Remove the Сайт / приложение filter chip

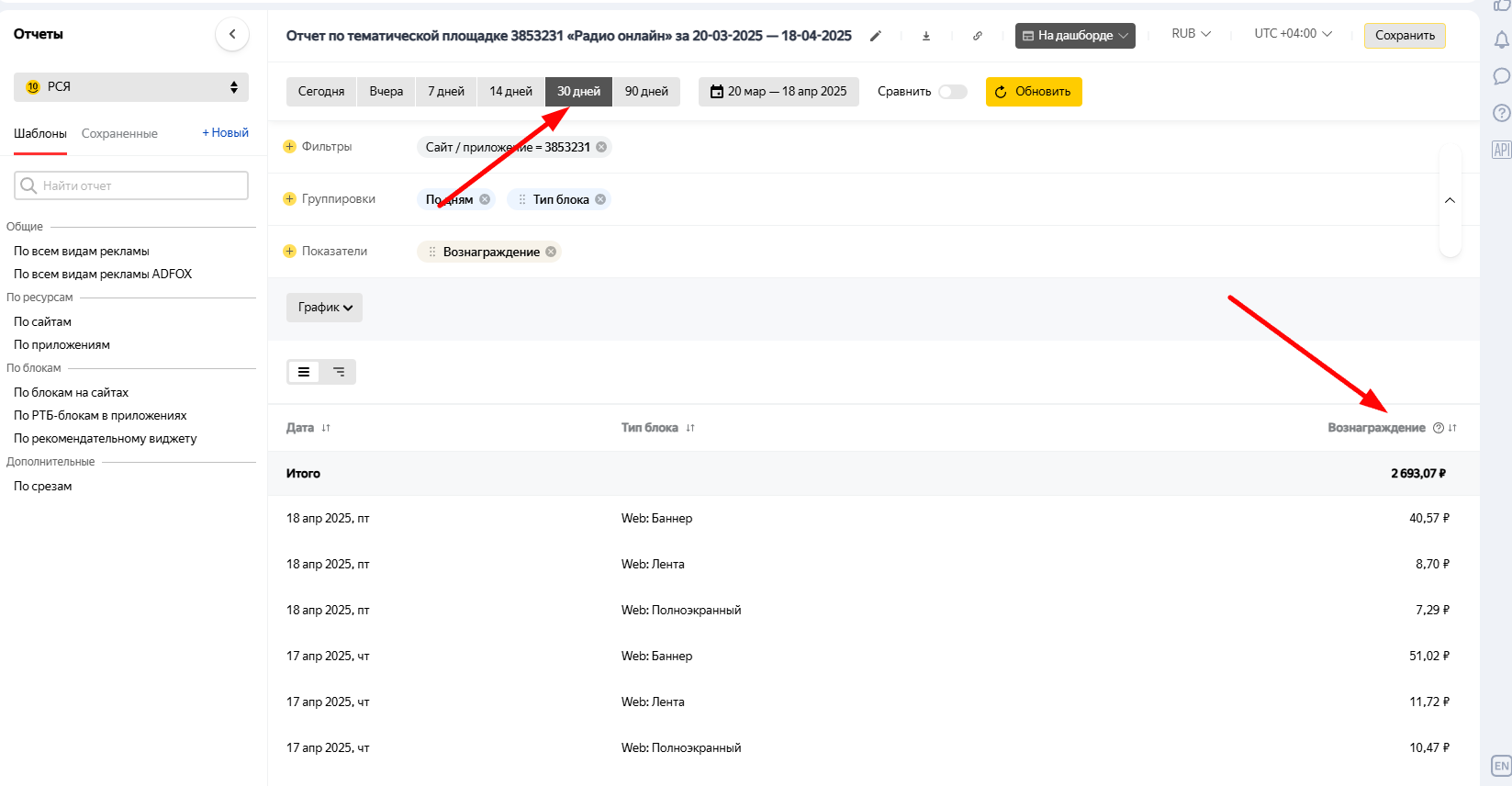[601, 147]
